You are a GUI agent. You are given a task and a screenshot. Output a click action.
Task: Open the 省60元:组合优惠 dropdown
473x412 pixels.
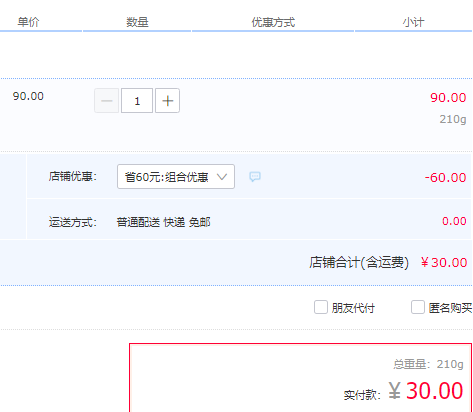176,177
